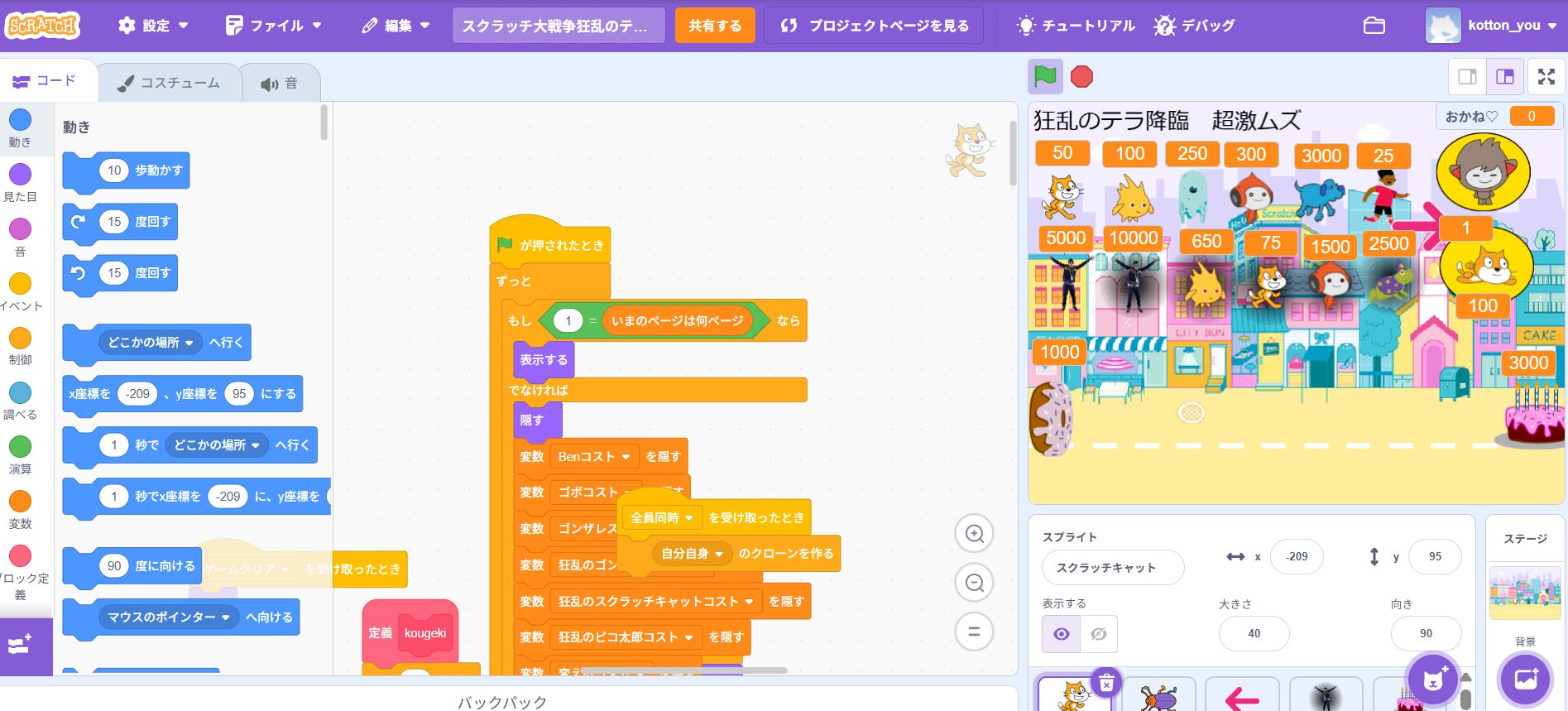Click the choose a sprite button

tap(1433, 680)
